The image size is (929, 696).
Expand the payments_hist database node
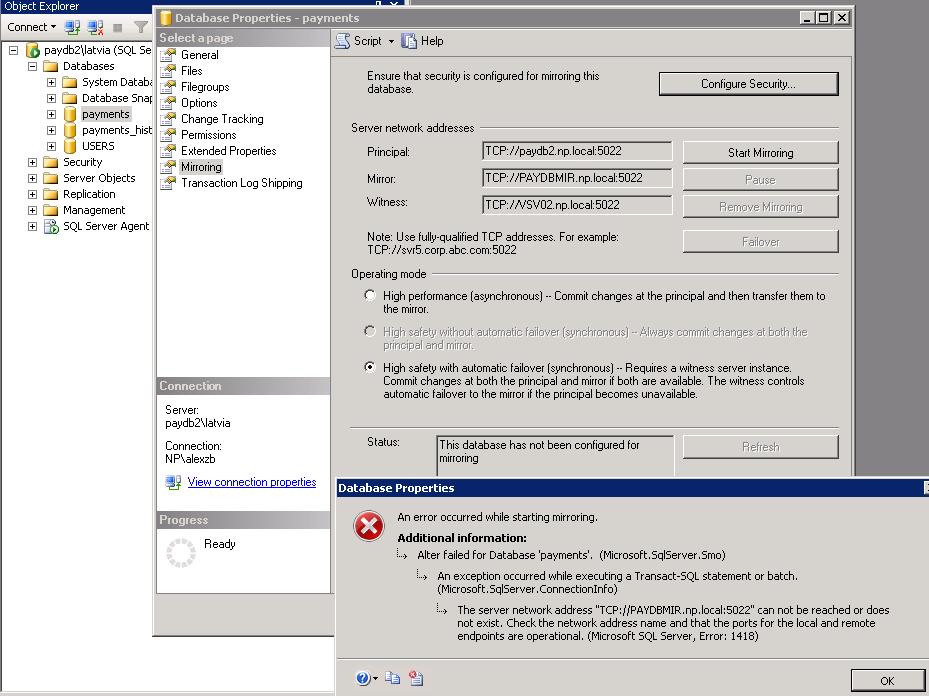tap(52, 130)
